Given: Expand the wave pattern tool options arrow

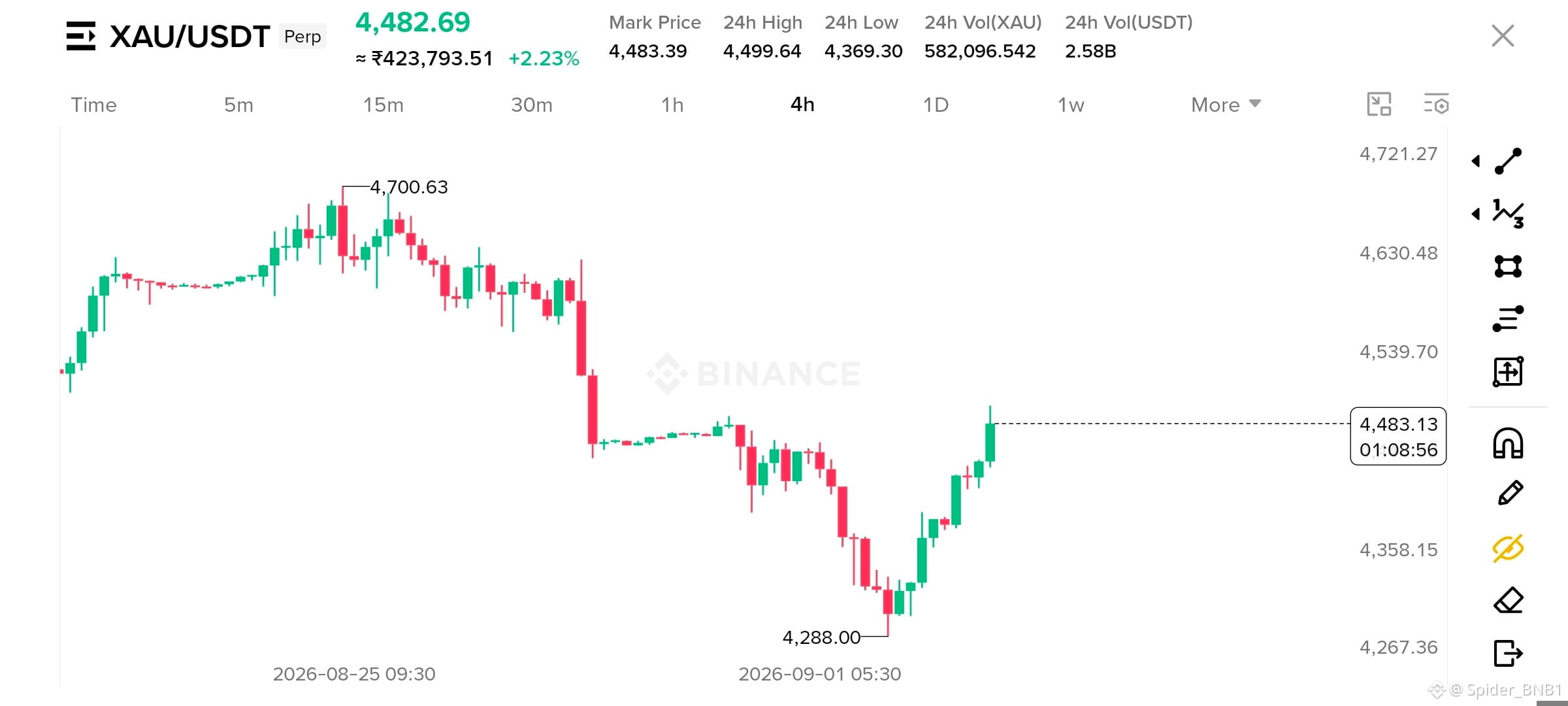Looking at the screenshot, I should (1476, 214).
